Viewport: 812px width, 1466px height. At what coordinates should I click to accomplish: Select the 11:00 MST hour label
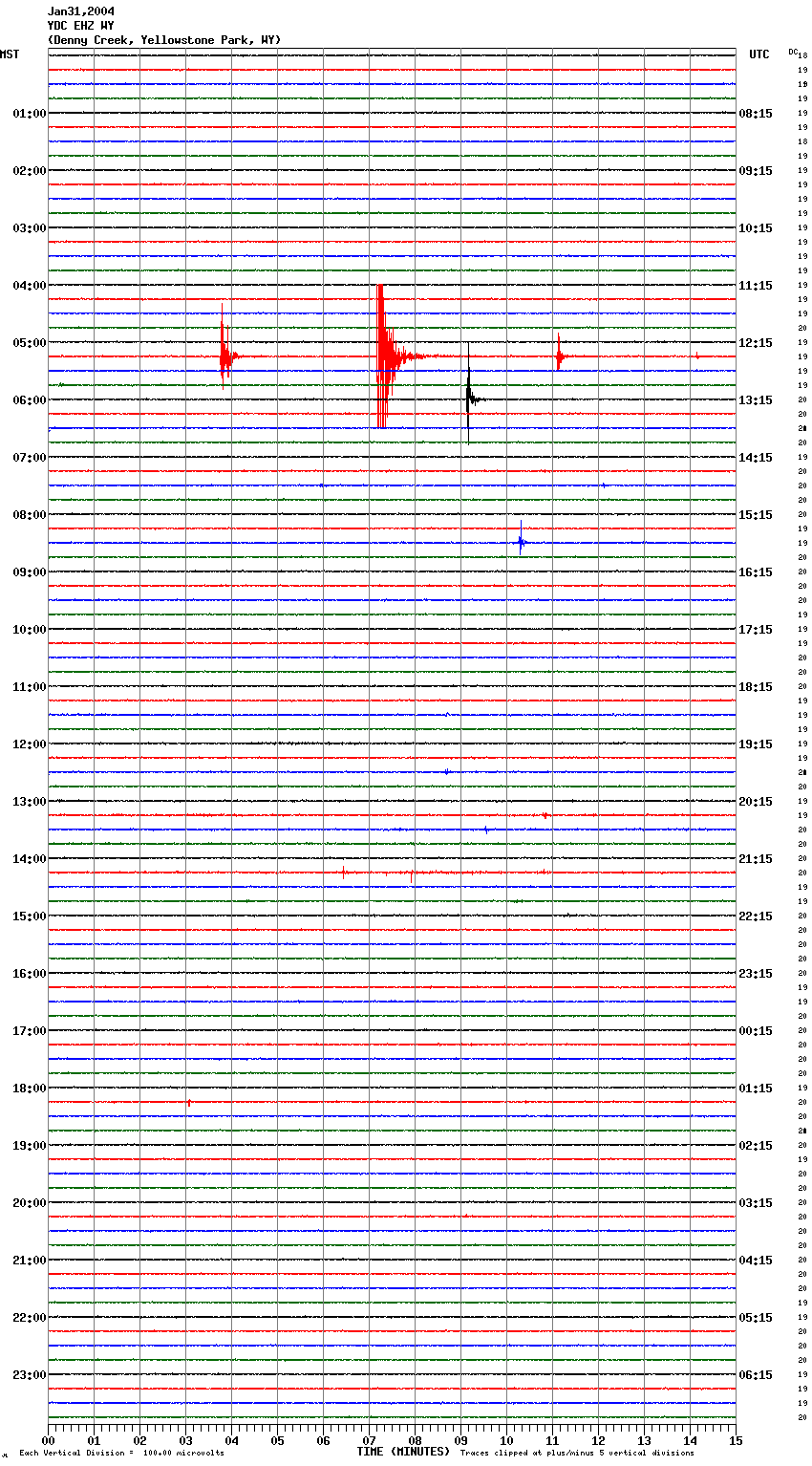[29, 687]
